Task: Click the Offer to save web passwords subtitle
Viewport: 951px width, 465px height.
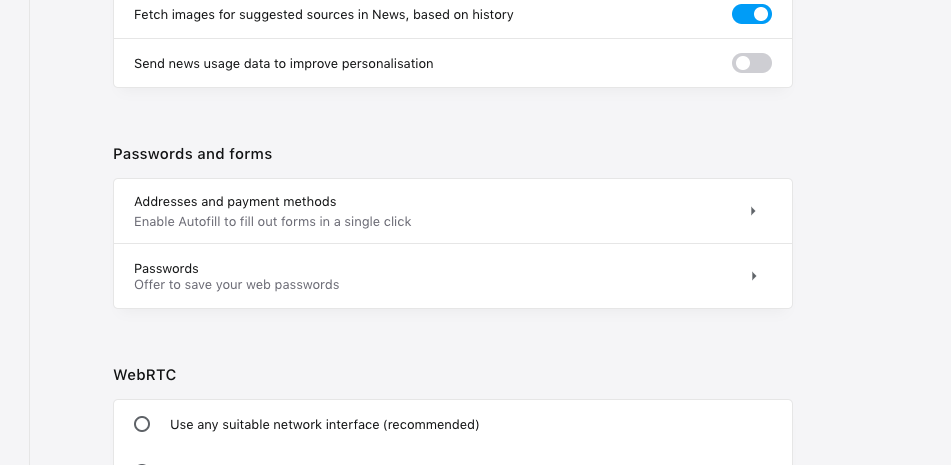Action: 236,285
